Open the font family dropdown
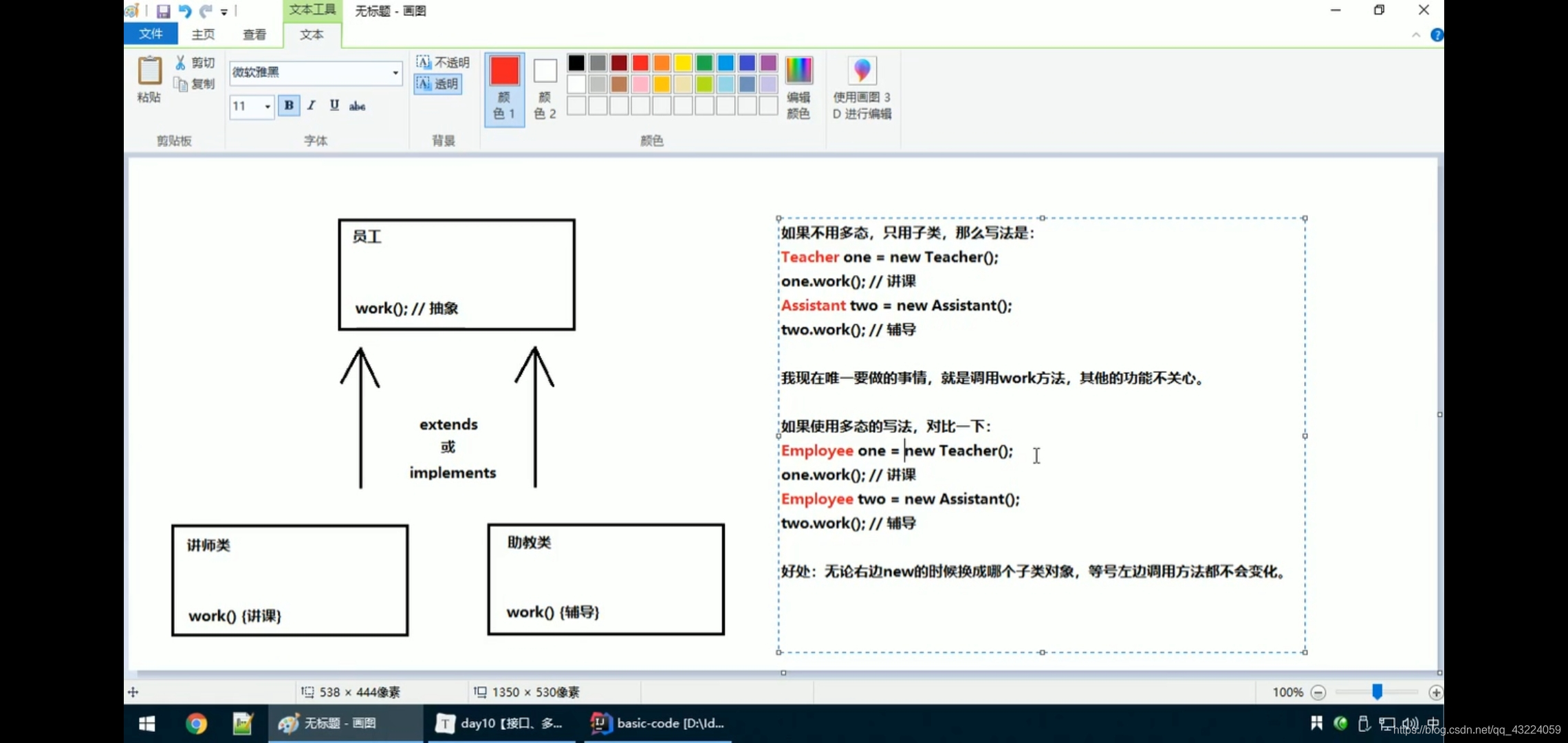Screen dimensions: 1568x743 (x=395, y=72)
